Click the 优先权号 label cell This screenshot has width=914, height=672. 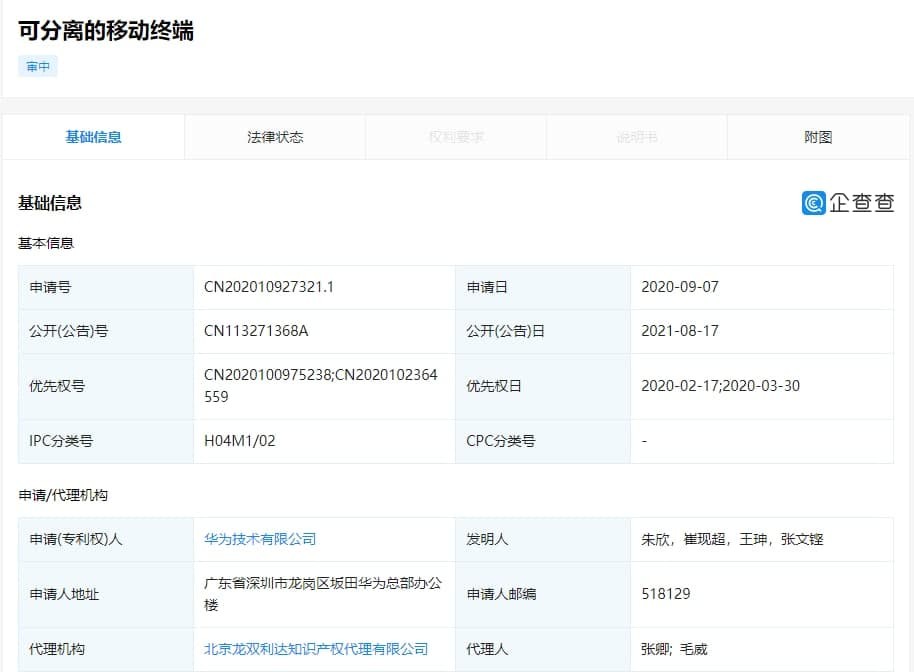pos(106,386)
